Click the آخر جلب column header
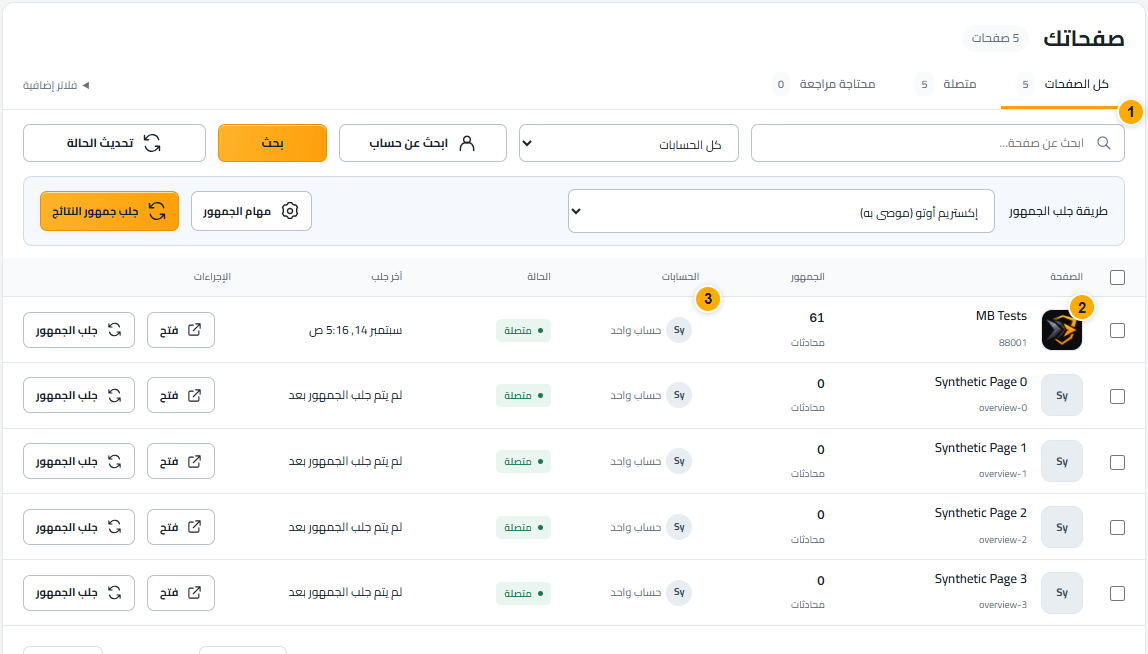This screenshot has width=1148, height=654. tap(387, 277)
